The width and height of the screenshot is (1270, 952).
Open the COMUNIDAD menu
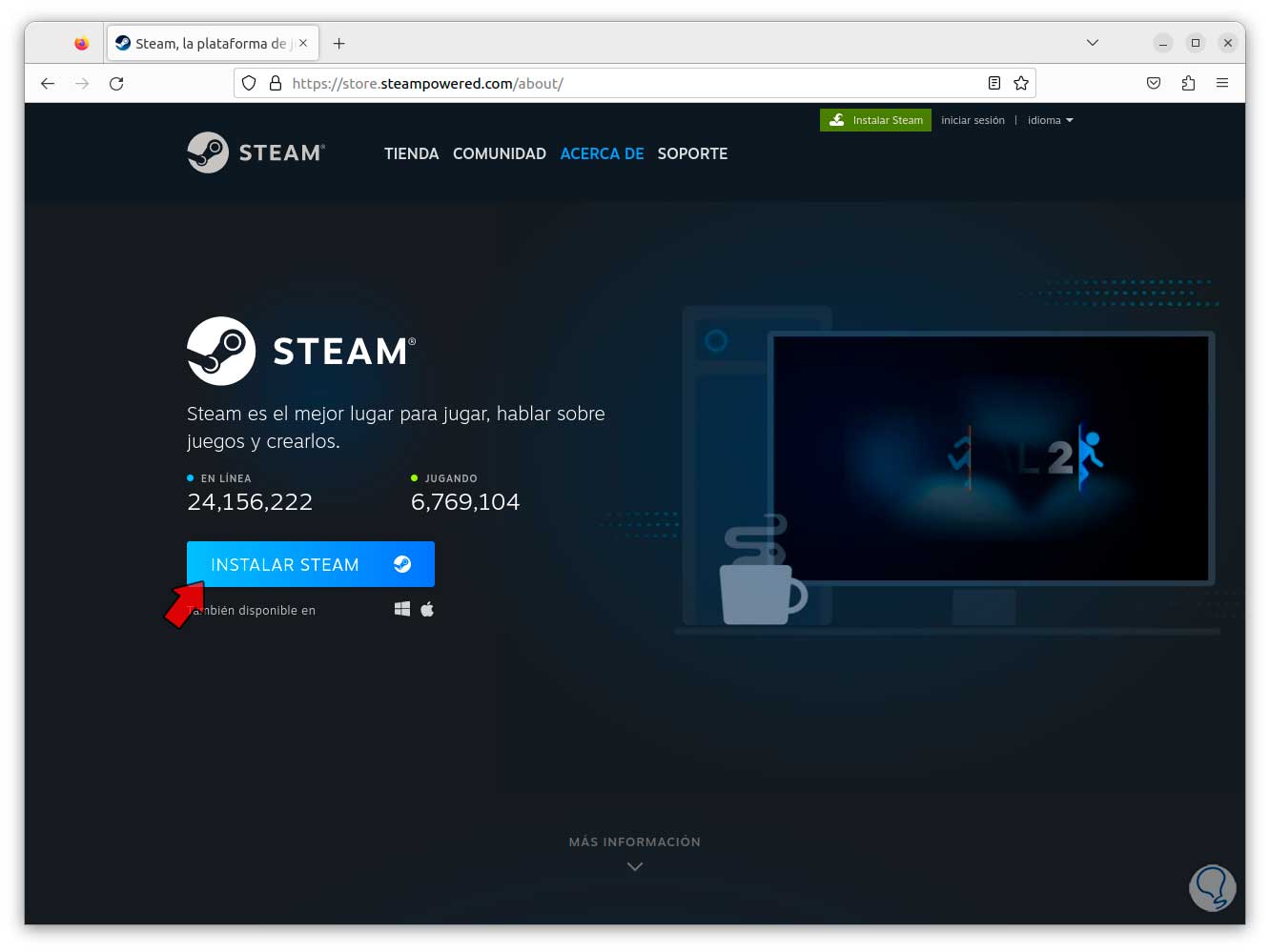pos(500,153)
